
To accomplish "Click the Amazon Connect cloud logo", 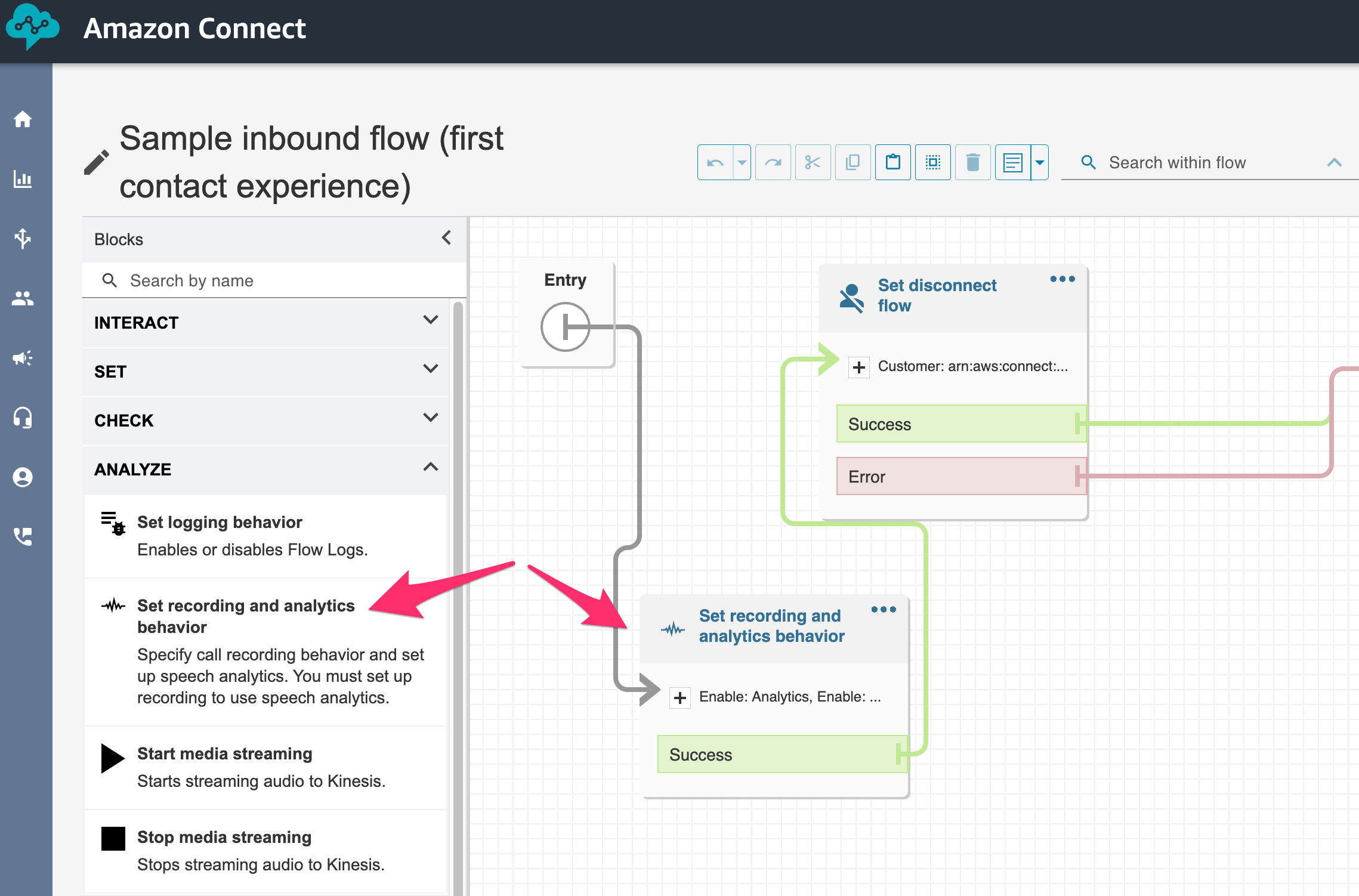I will click(32, 27).
